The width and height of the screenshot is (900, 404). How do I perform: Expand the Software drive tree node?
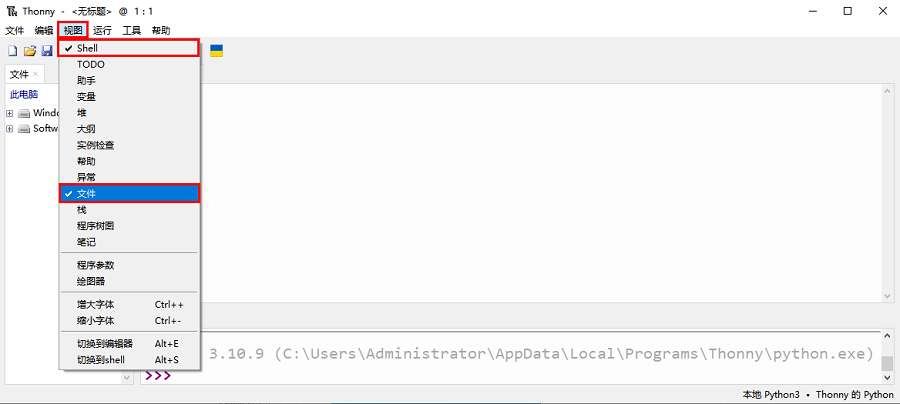click(x=9, y=129)
